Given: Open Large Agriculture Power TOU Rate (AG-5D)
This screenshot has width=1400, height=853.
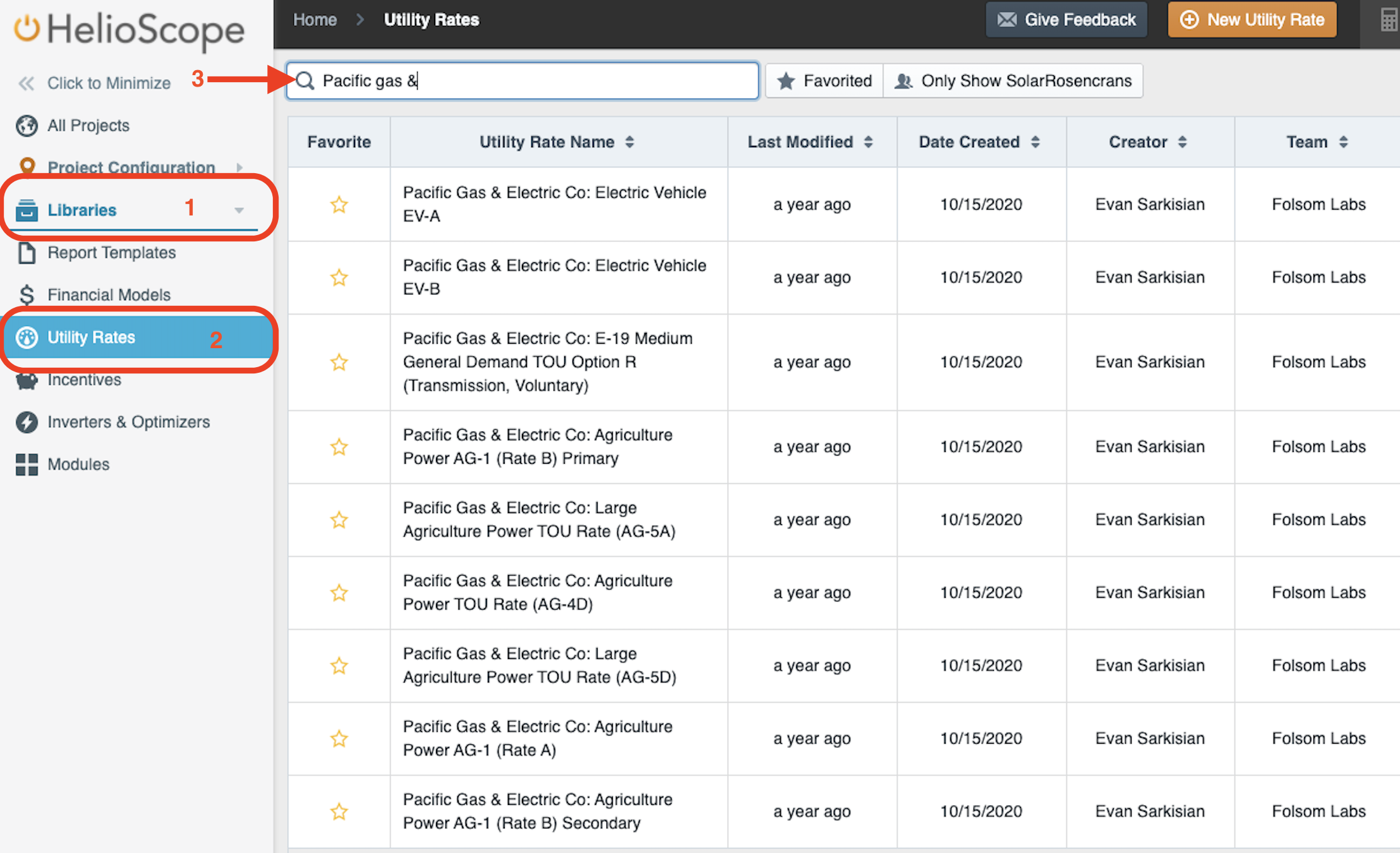Looking at the screenshot, I should 540,665.
